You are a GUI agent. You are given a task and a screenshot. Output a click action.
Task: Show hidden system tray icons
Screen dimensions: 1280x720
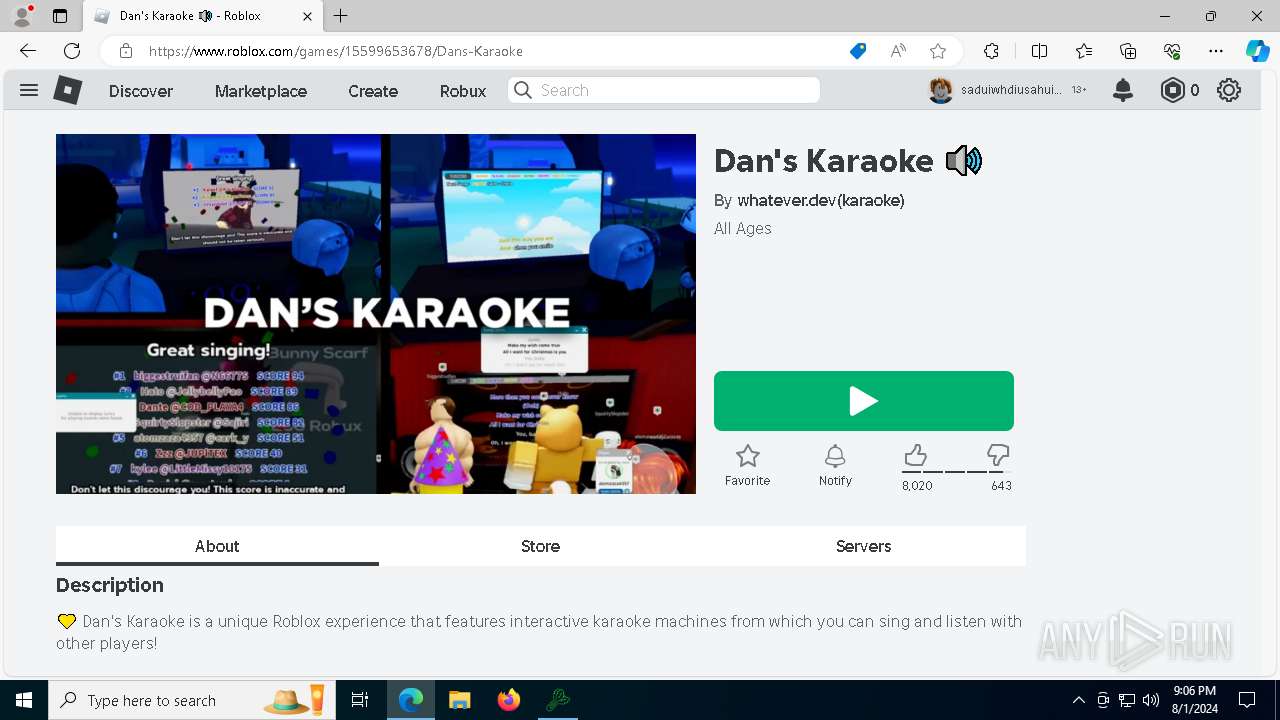point(1078,700)
